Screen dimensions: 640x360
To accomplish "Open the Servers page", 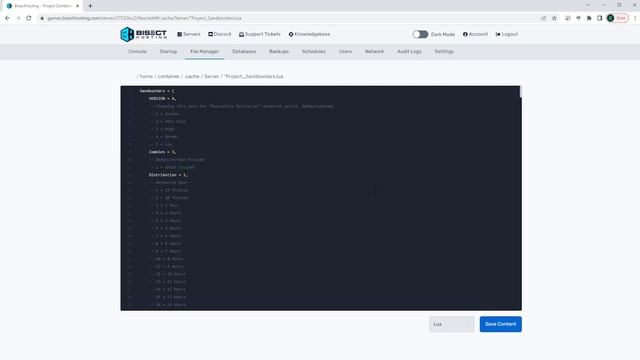I will point(189,34).
